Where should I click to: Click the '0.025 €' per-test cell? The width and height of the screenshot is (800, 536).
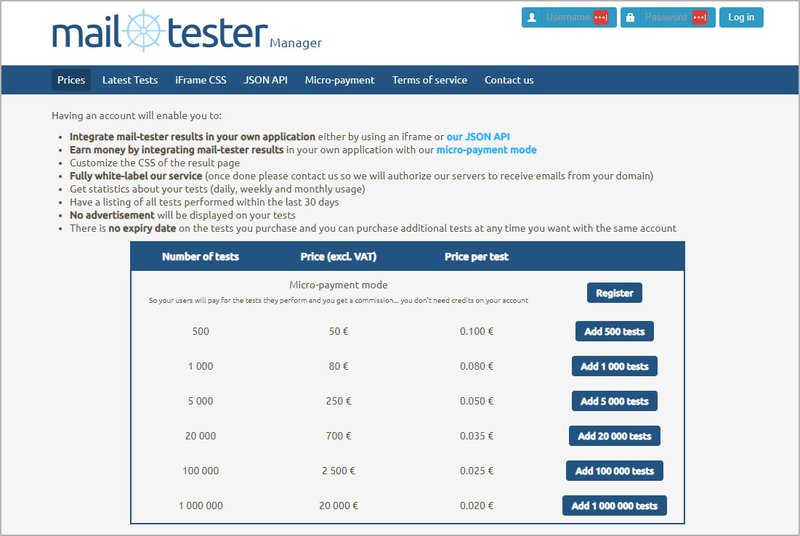(x=477, y=471)
